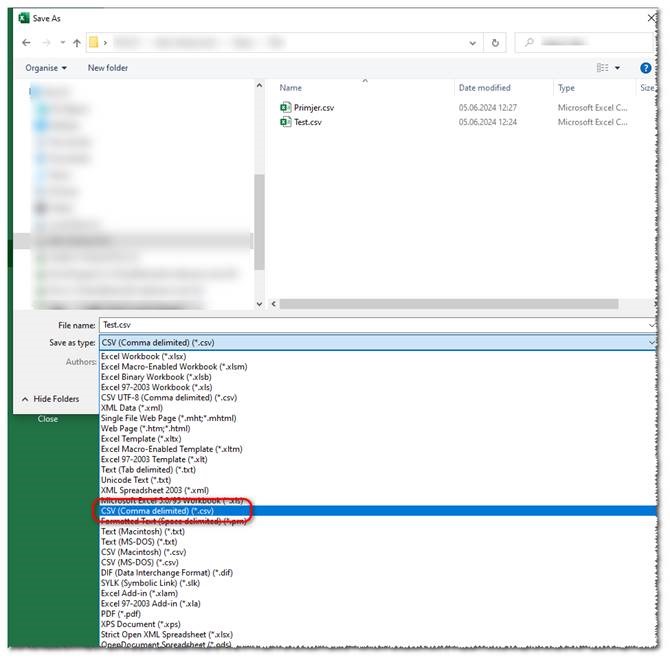
Task: Go up one folder level
Action: [x=77, y=43]
